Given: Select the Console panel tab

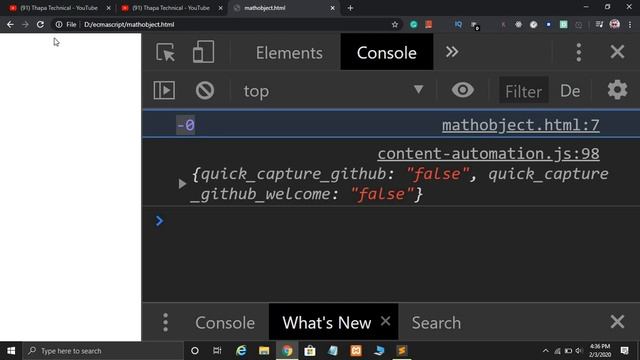Looking at the screenshot, I should click(387, 53).
